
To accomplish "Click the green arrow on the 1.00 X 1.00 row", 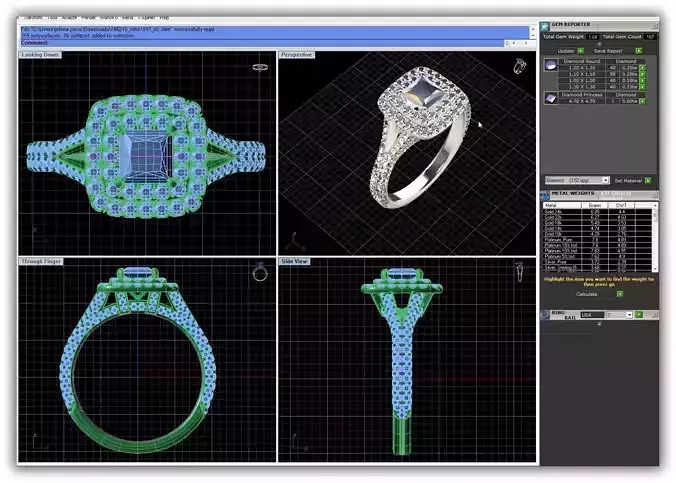I will (642, 81).
